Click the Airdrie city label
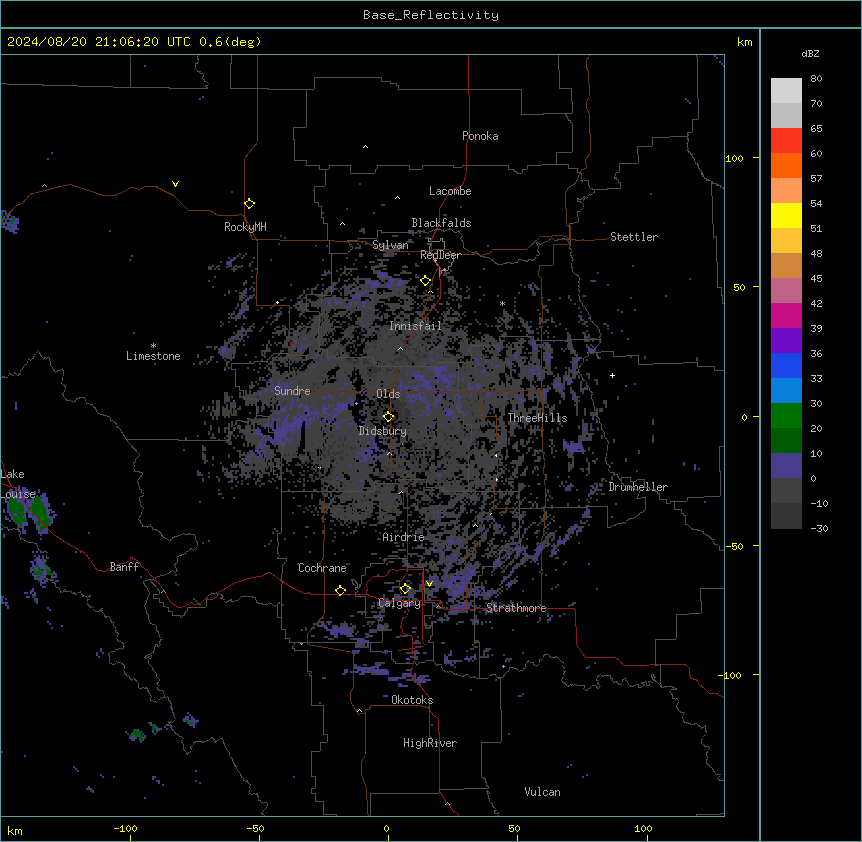The image size is (862, 842). coord(403,537)
